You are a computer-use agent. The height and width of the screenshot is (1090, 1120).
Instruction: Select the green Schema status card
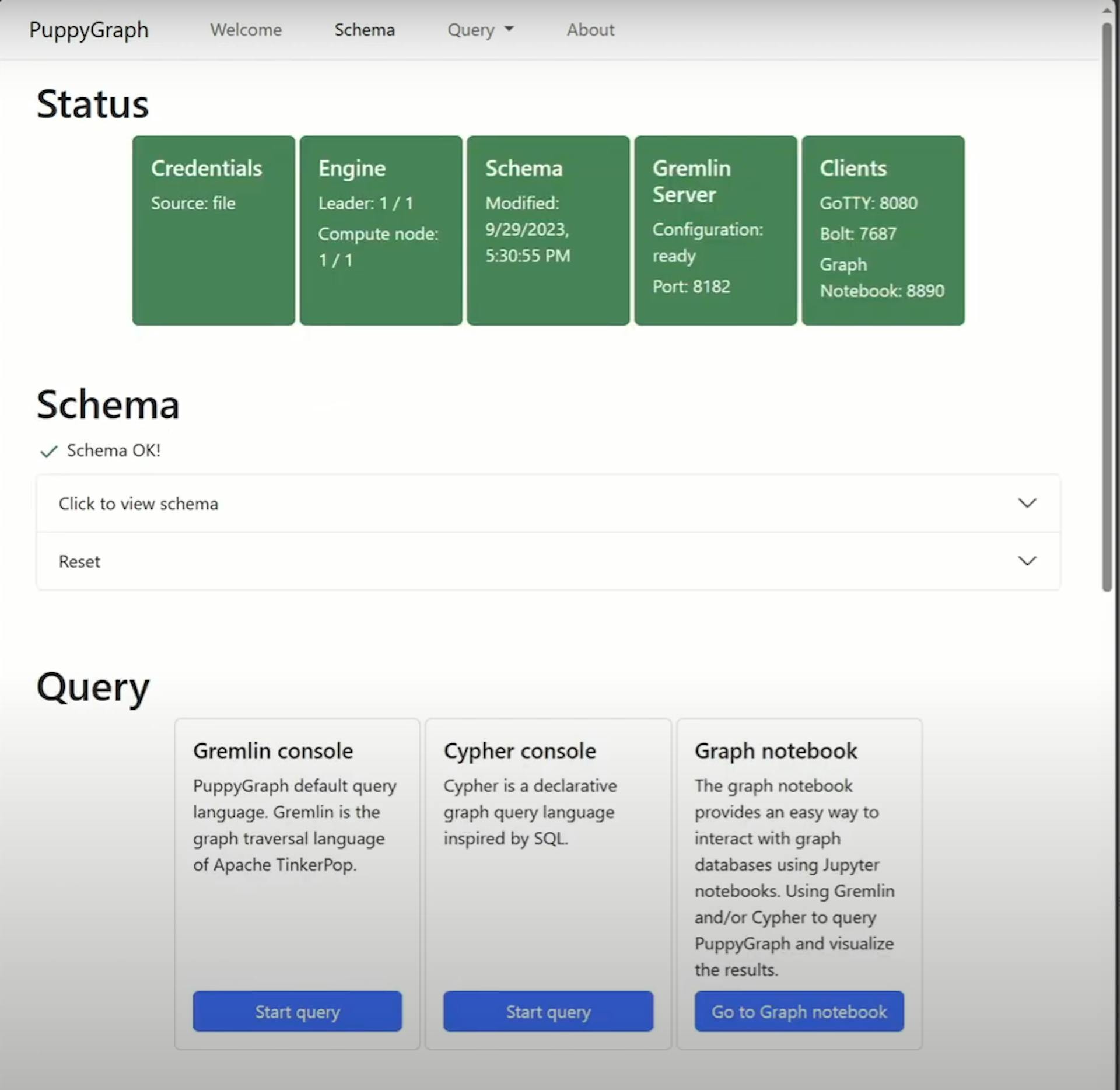(548, 230)
